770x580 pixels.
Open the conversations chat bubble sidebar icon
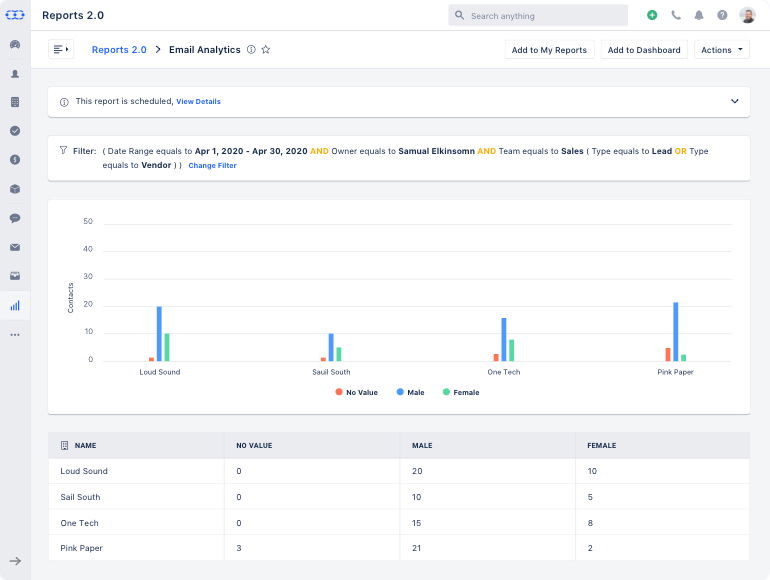(x=15, y=218)
